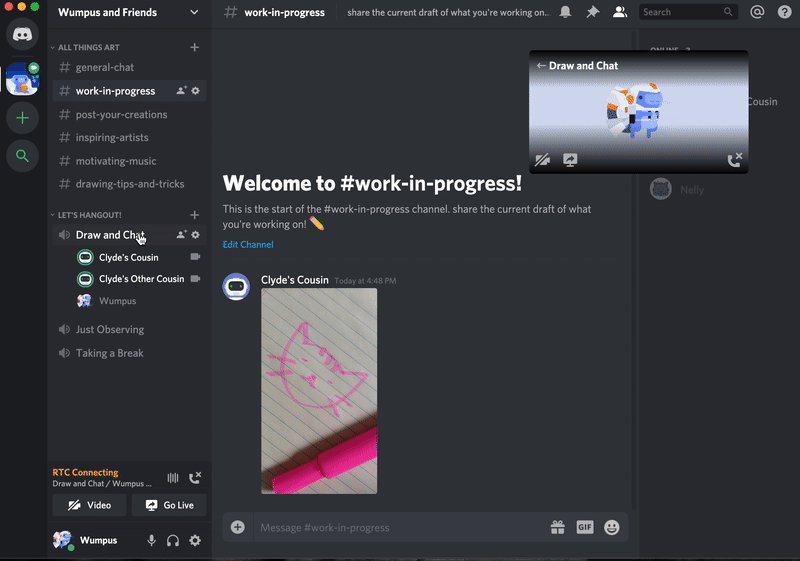
Task: Open the Nitro gift icon
Action: point(558,527)
